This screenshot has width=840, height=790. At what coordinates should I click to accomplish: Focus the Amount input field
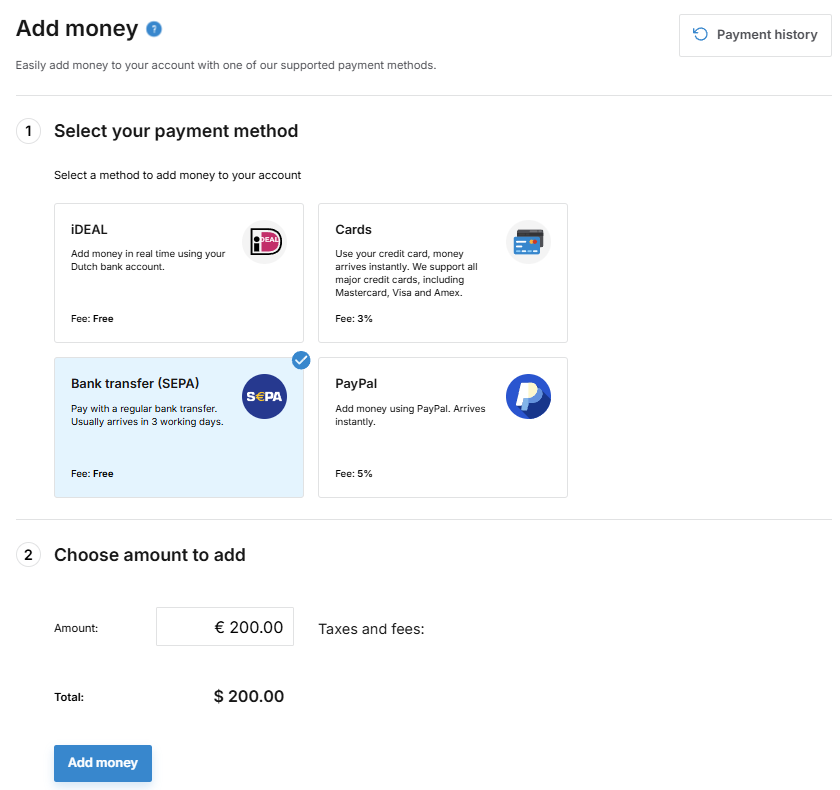click(x=225, y=627)
